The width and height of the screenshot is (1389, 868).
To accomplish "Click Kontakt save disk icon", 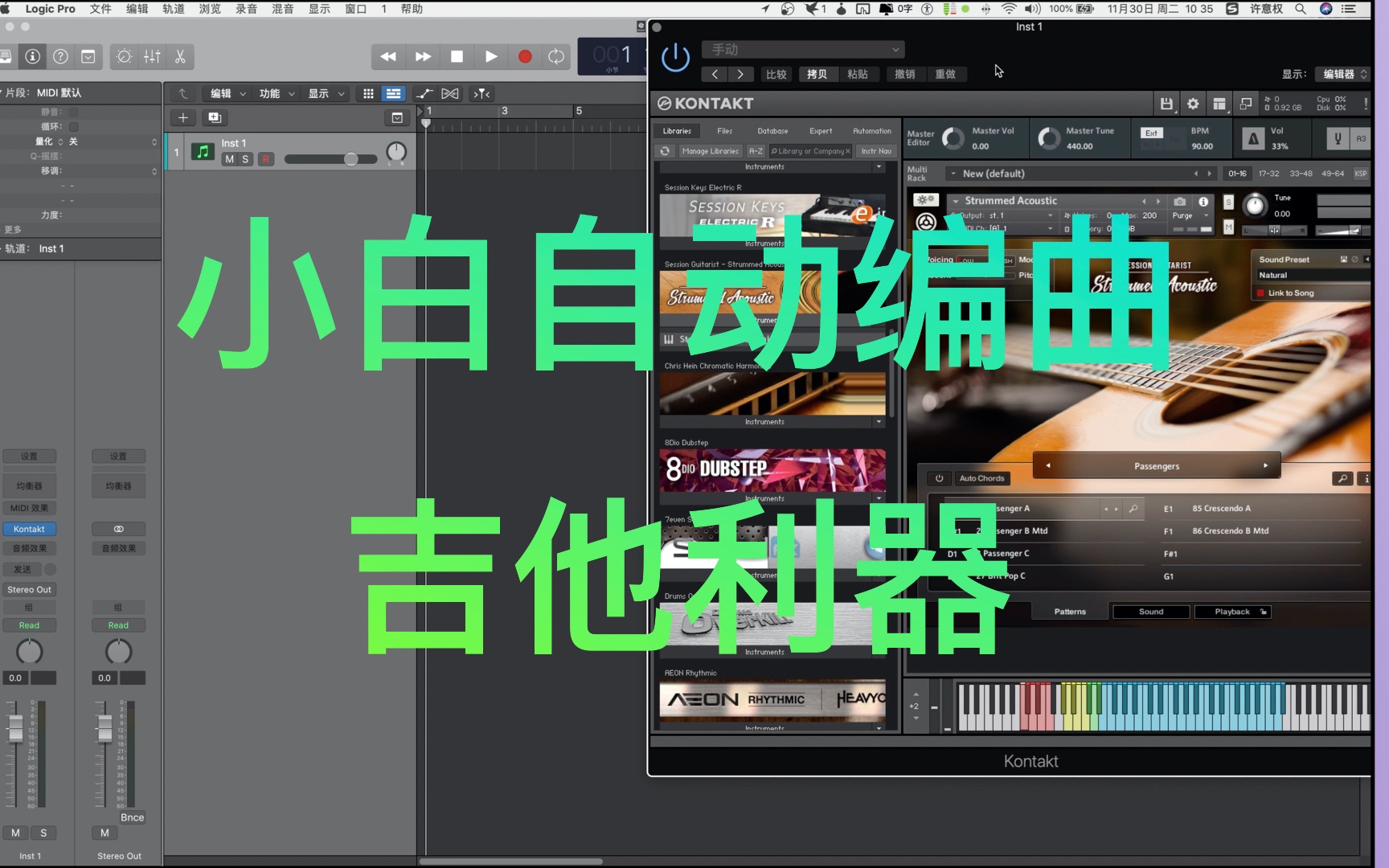I will pos(1166,104).
